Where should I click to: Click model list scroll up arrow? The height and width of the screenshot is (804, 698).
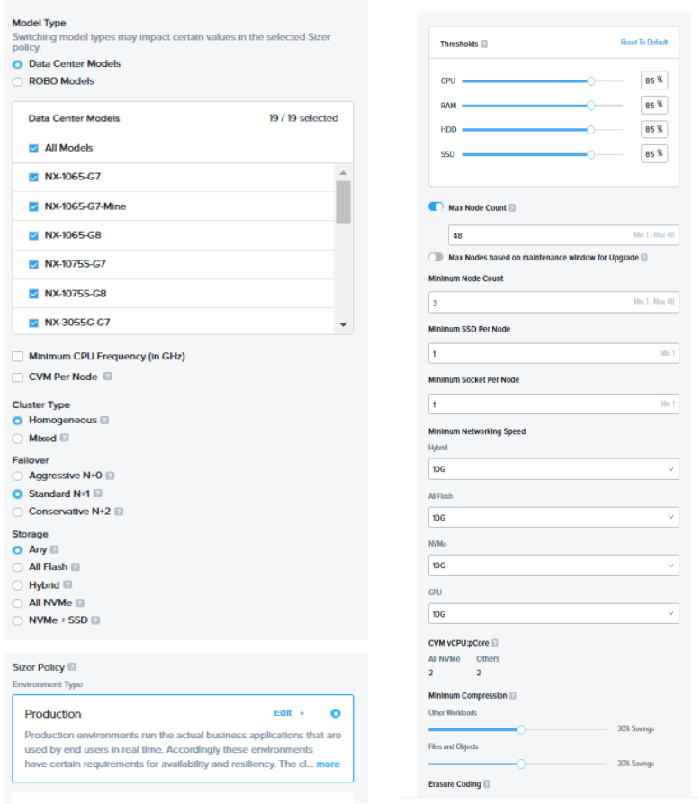point(343,173)
